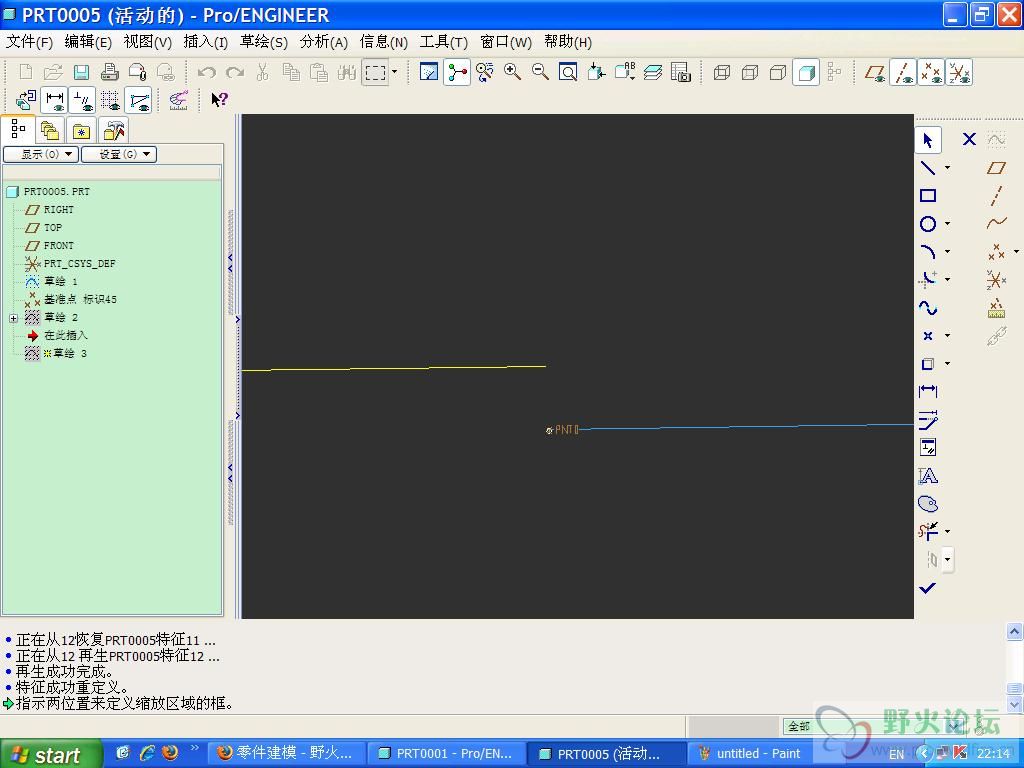The image size is (1024, 768).
Task: Toggle datum planes display
Action: coord(875,72)
